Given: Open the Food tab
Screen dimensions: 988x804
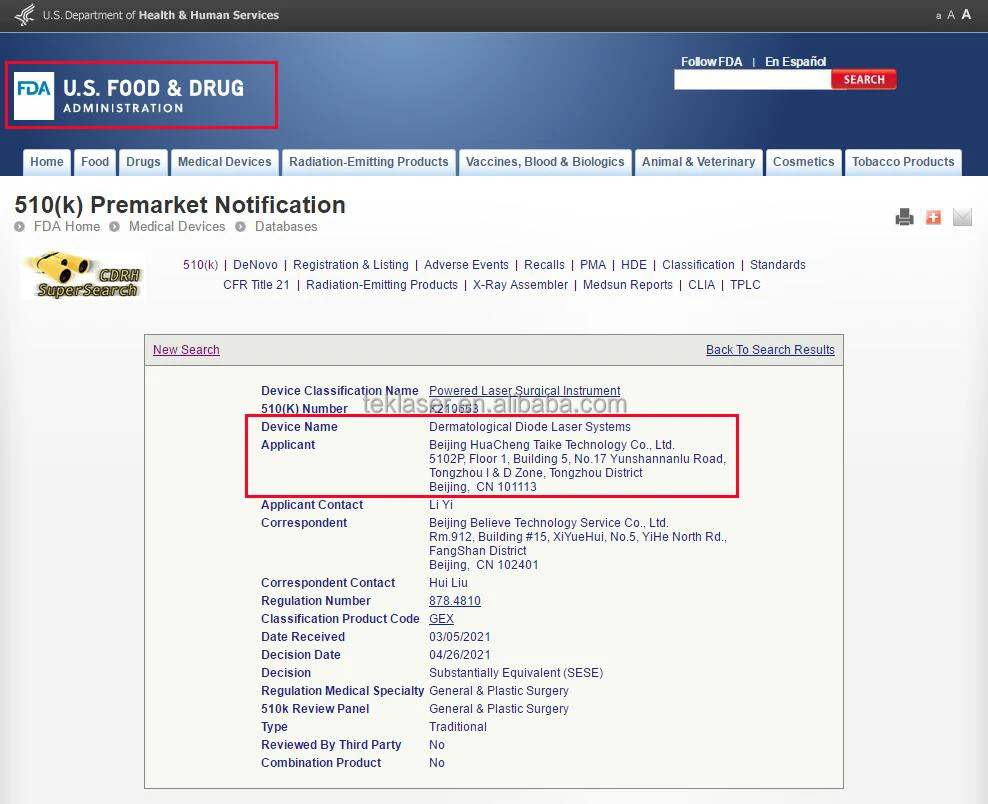Looking at the screenshot, I should pyautogui.click(x=95, y=162).
